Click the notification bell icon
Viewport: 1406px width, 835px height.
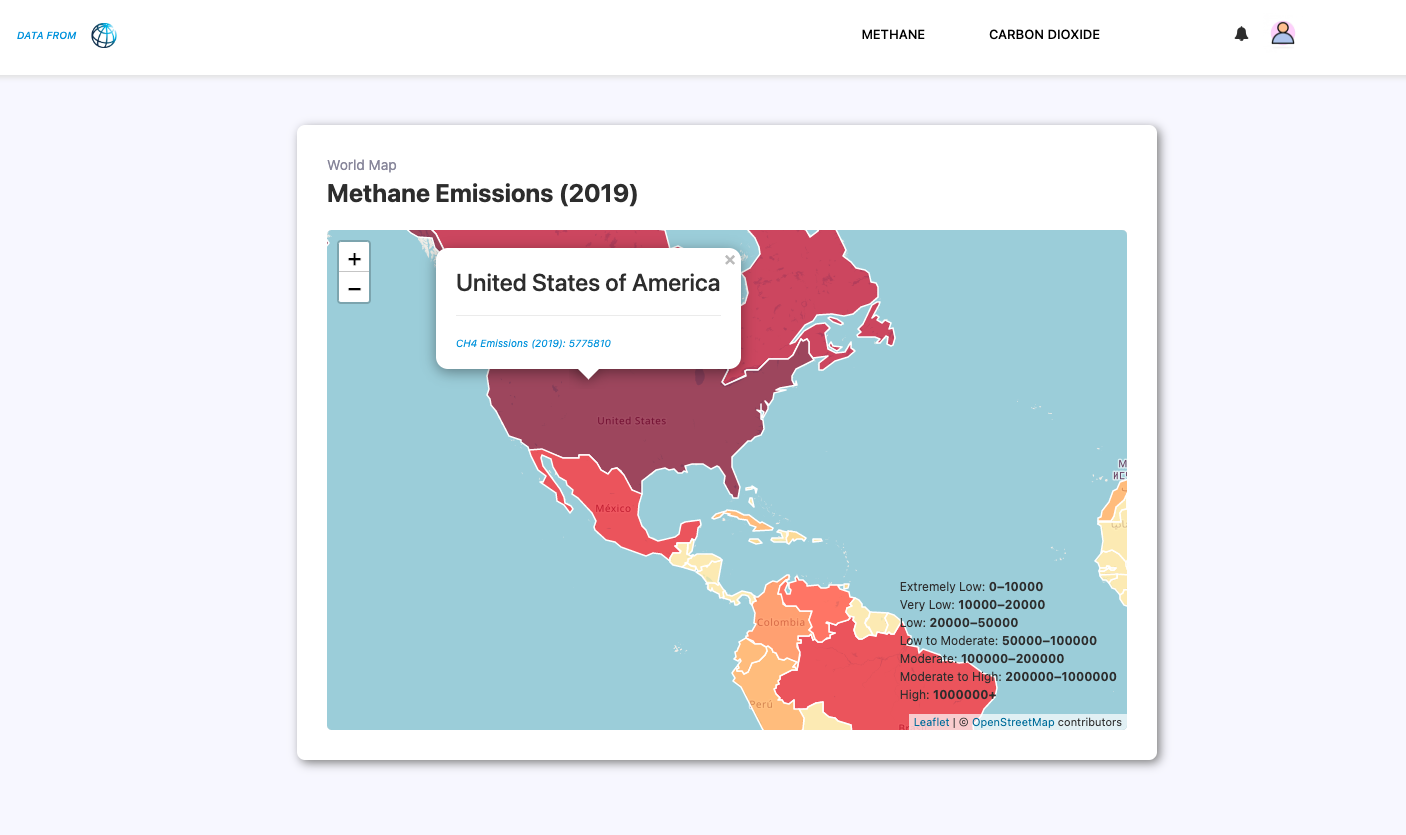click(x=1241, y=33)
